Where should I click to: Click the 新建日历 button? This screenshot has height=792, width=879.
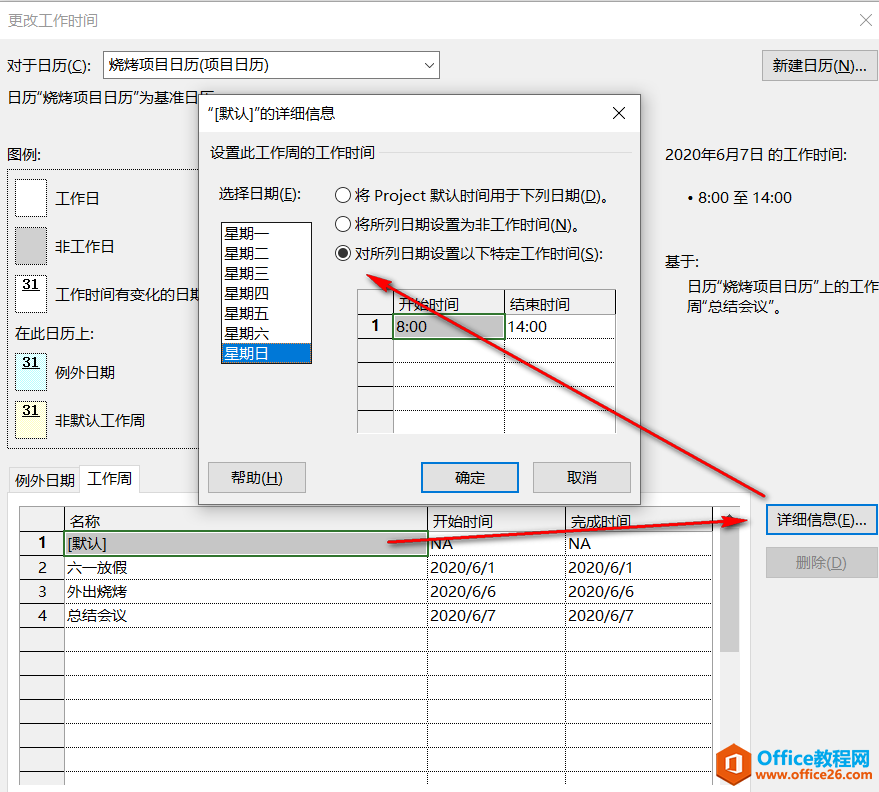click(818, 66)
